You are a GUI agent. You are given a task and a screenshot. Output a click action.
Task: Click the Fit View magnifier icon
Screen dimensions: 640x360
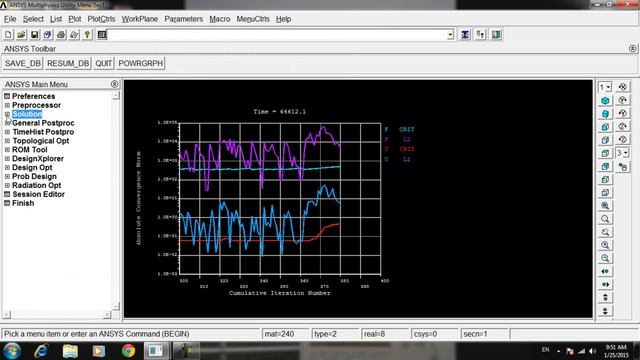[x=605, y=206]
